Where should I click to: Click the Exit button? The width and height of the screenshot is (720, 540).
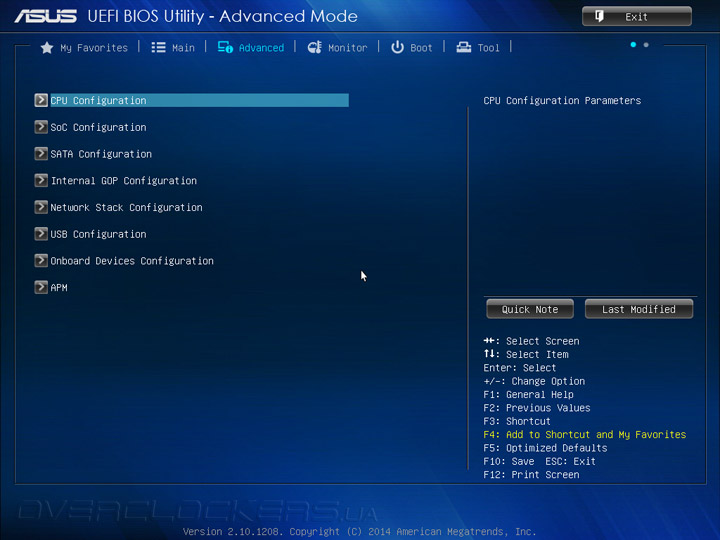[x=636, y=17]
